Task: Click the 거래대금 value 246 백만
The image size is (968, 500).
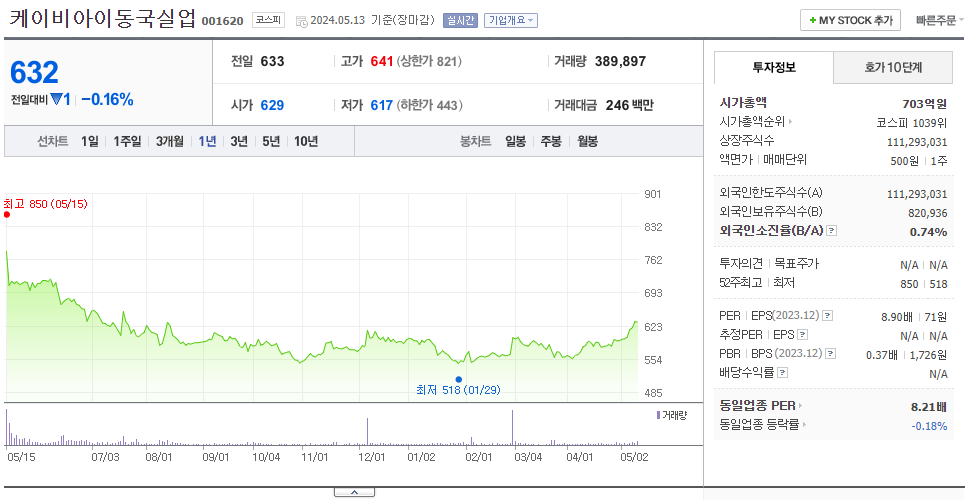Action: (629, 106)
